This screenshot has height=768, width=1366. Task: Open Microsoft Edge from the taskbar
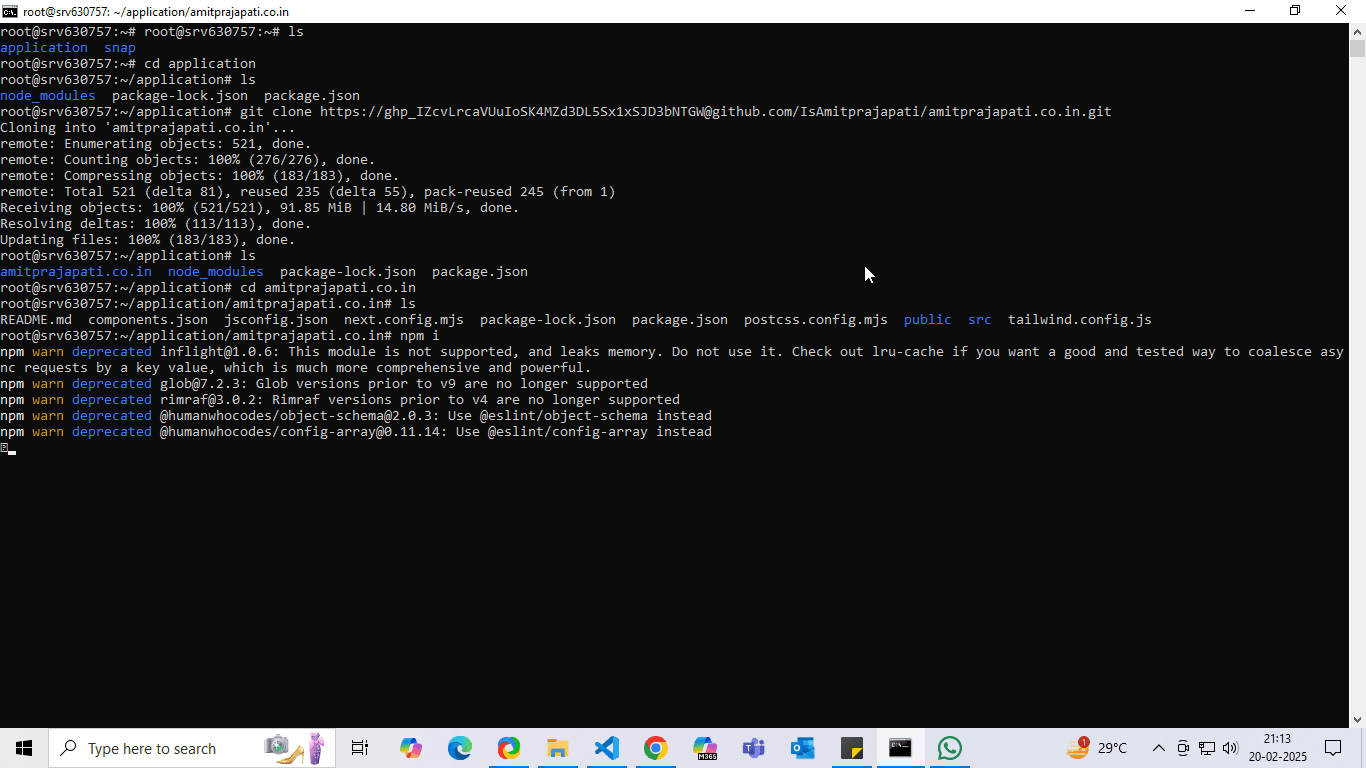coord(459,747)
